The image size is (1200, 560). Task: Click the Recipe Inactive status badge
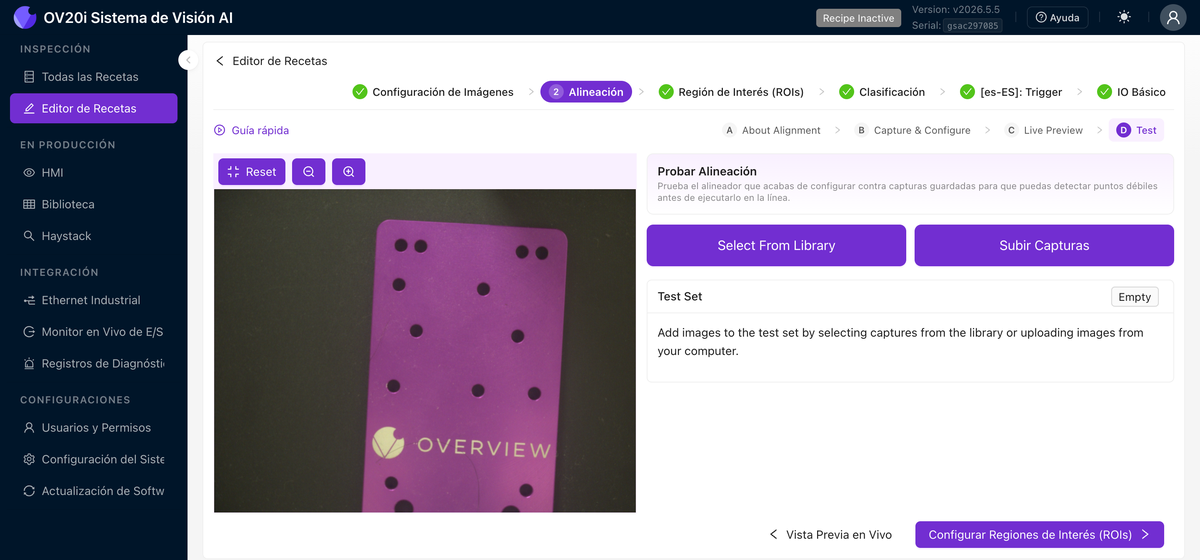[859, 18]
